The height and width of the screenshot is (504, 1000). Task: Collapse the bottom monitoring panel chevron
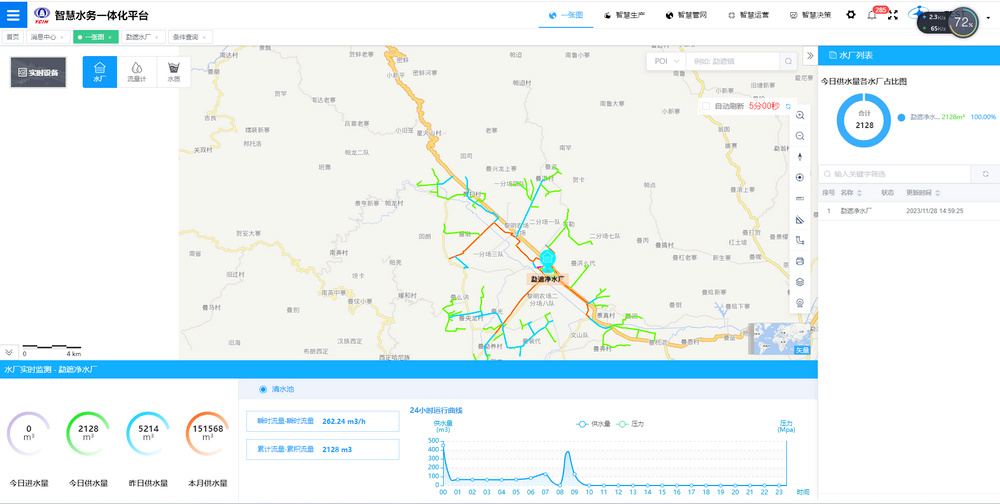9,352
